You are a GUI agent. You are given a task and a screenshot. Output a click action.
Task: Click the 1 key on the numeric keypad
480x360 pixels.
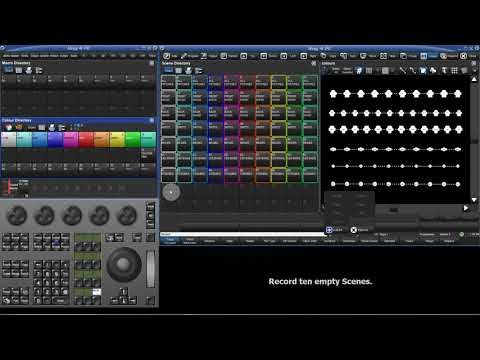click(38, 291)
